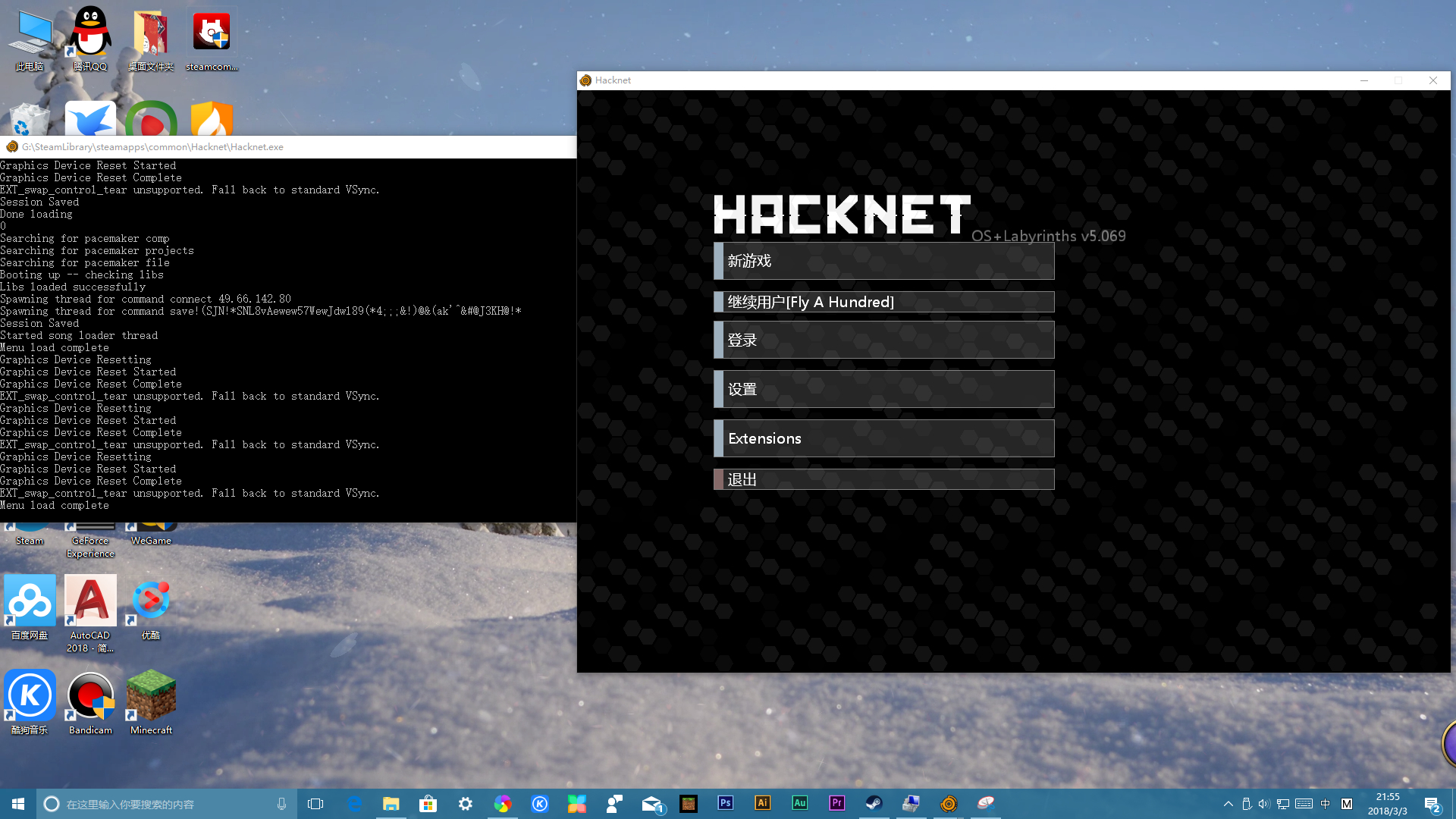Screen dimensions: 1456x819
Task: Launch Minecraft desktop shortcut
Action: click(151, 702)
